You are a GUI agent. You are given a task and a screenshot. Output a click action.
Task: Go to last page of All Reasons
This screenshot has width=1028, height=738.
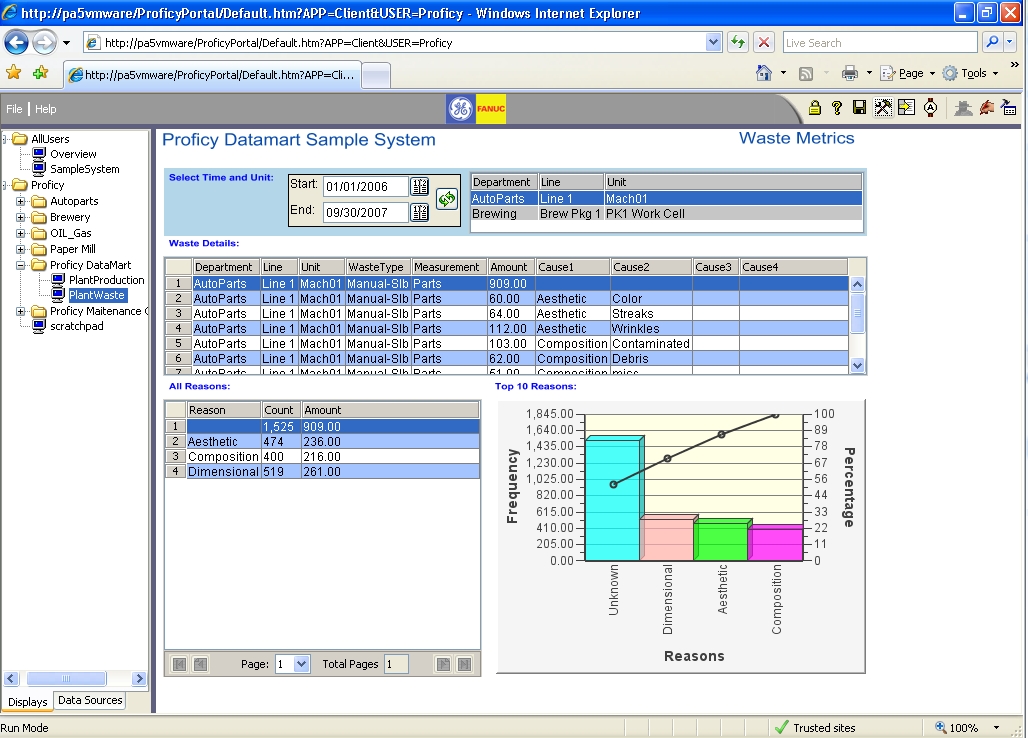click(x=464, y=664)
